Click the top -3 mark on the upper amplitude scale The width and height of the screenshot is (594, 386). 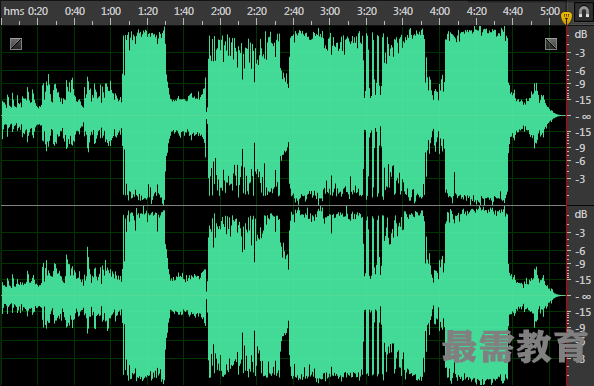580,53
